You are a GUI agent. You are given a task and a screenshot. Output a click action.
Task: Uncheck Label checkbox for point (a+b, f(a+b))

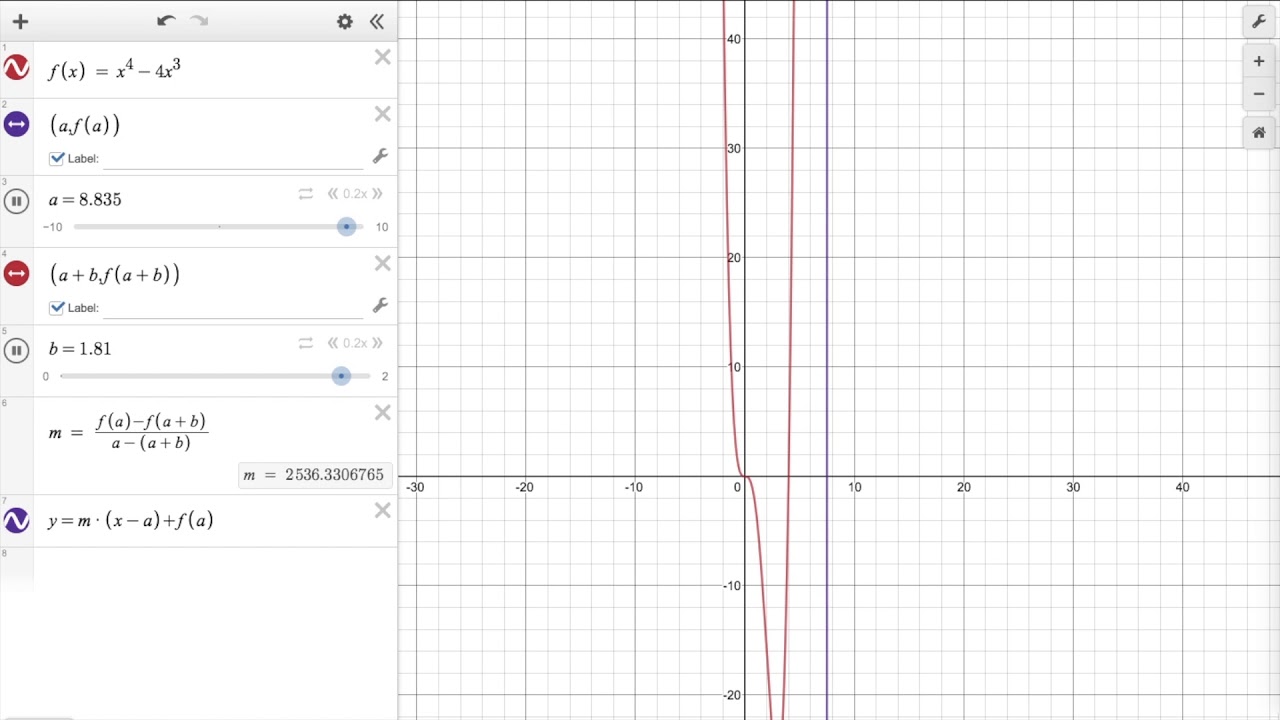tap(57, 307)
